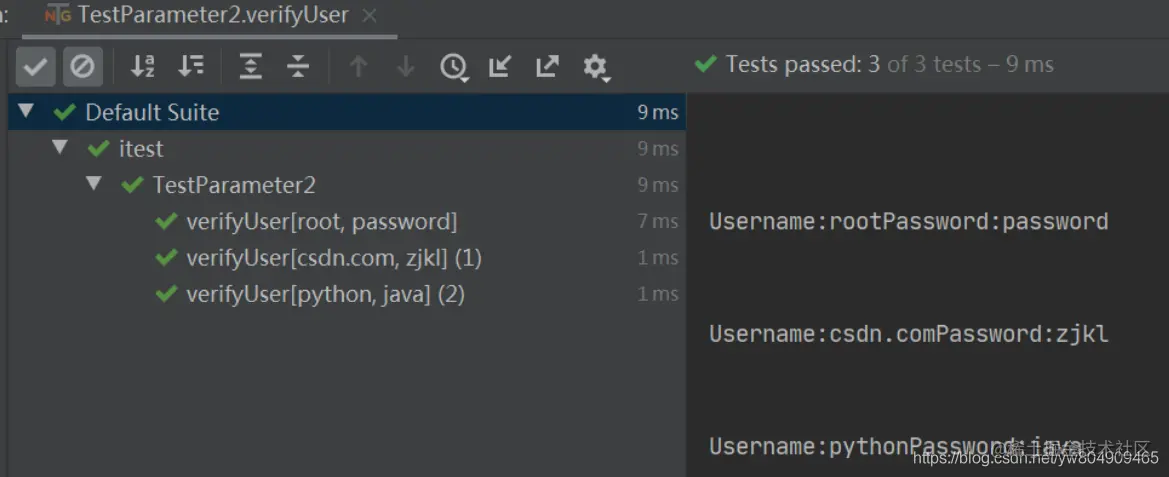Click 1 ms duration of verifyUser[python, java]
The width and height of the screenshot is (1169, 477).
(x=658, y=294)
